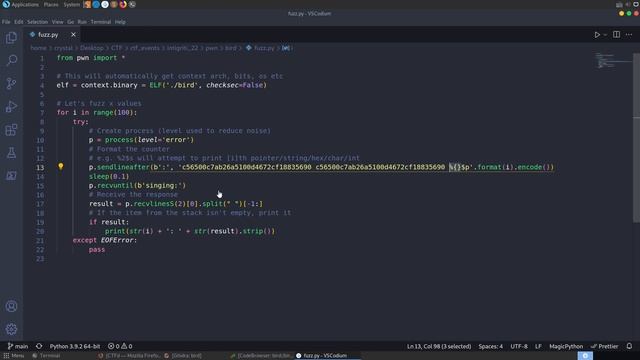Open the Manage gear icon
This screenshot has height=360, width=640.
11,329
